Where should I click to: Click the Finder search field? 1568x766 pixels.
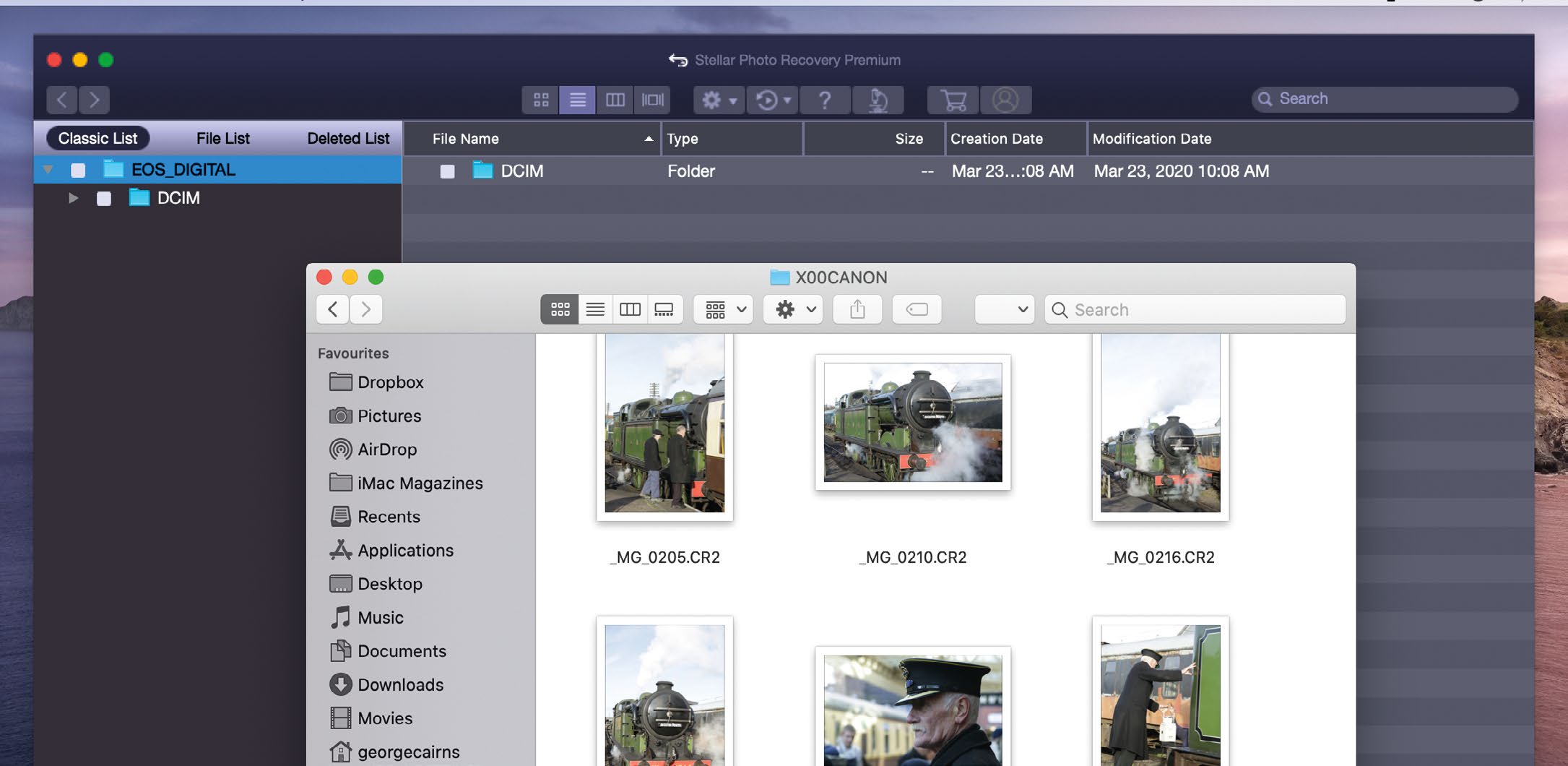(x=1195, y=309)
